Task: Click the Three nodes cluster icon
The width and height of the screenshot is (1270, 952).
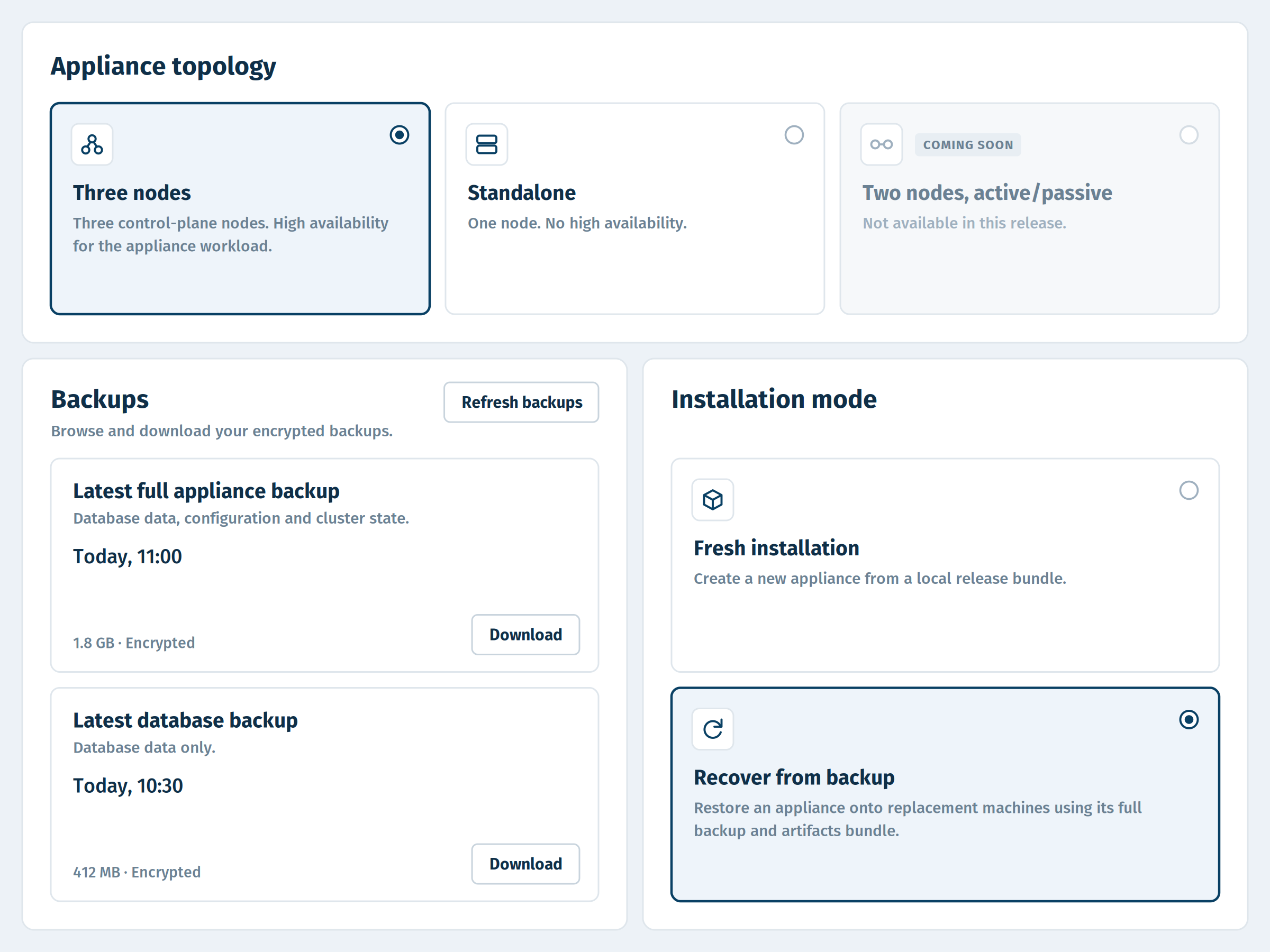Action: 92,144
